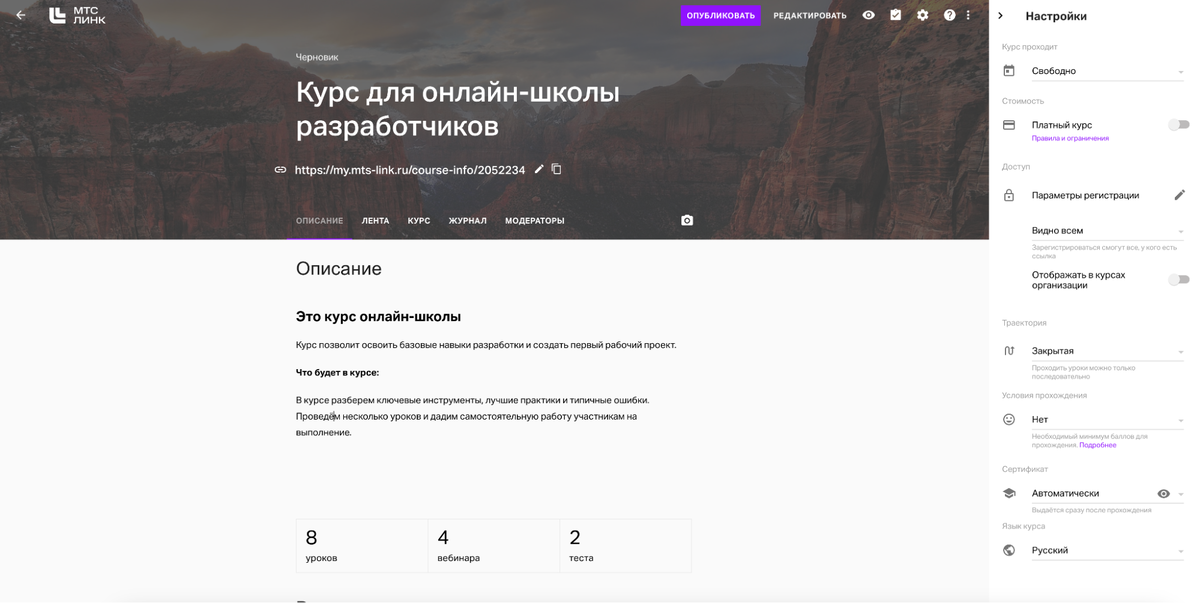Viewport: 1200px width, 603px height.
Task: Switch to the Лента tab
Action: (x=375, y=221)
